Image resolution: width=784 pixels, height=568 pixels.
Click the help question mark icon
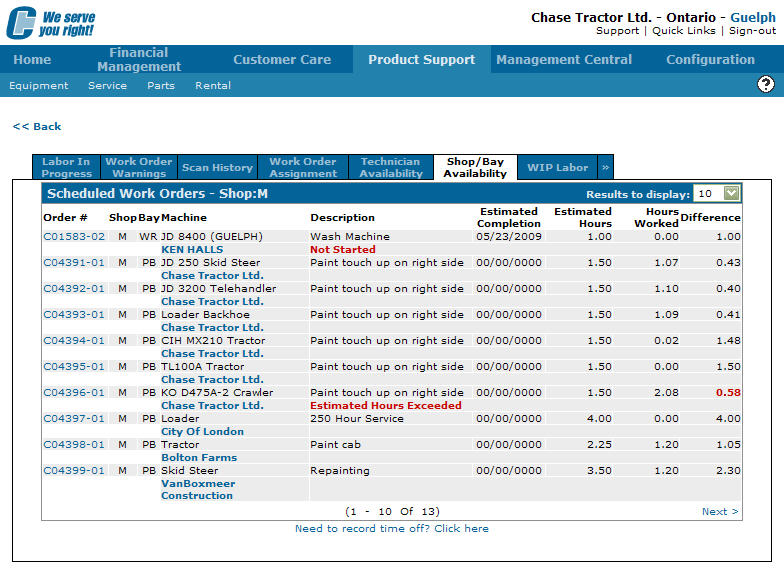(766, 85)
